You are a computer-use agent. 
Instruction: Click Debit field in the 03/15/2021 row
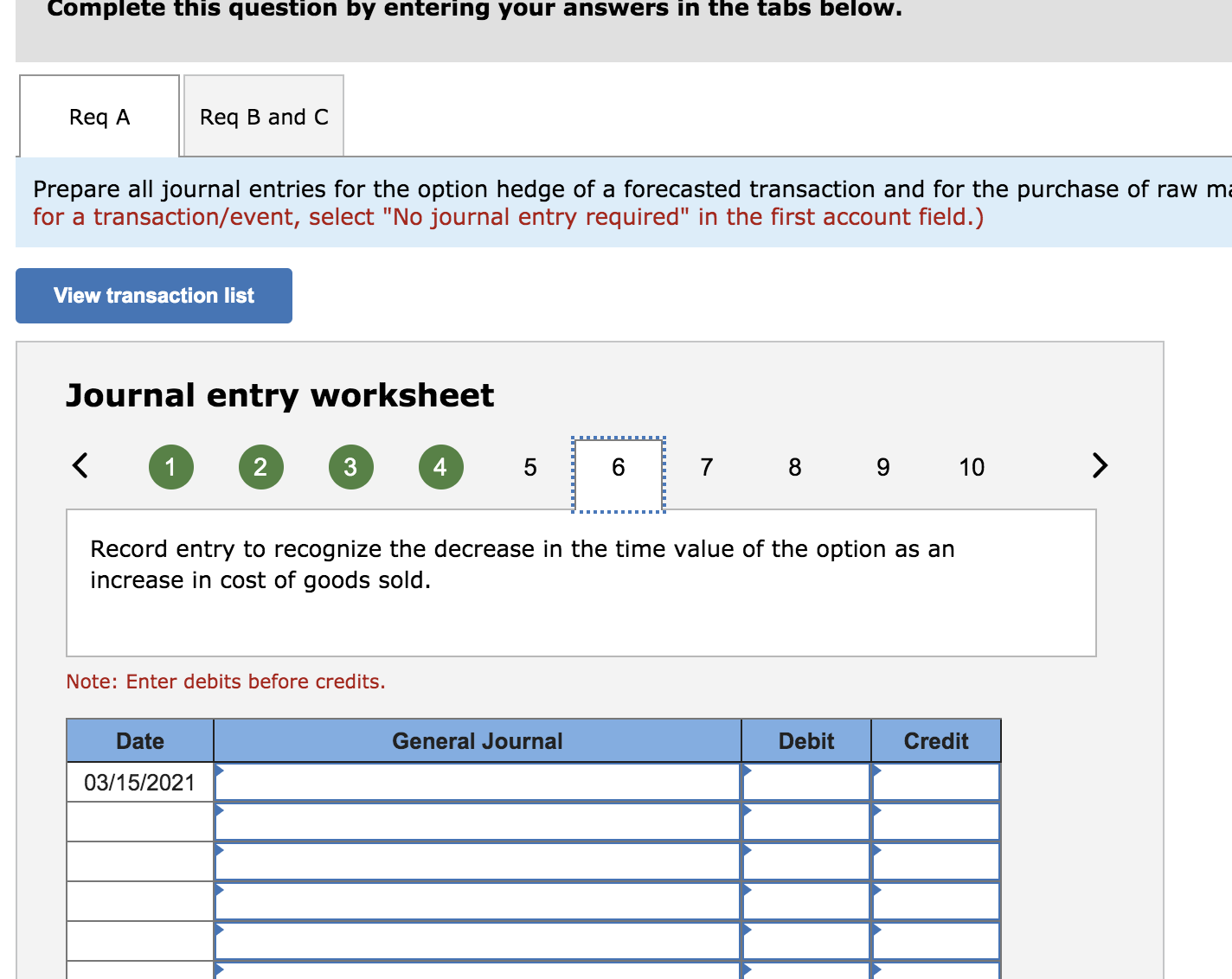pos(806,783)
